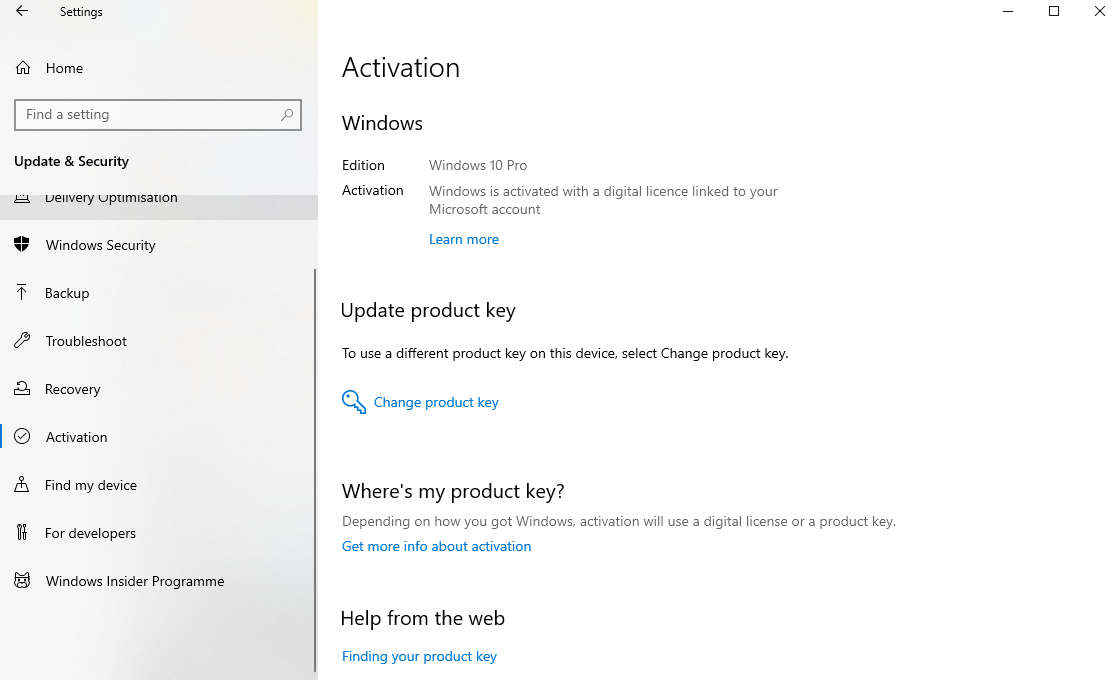
Task: Open the Home settings page
Action: (x=158, y=68)
